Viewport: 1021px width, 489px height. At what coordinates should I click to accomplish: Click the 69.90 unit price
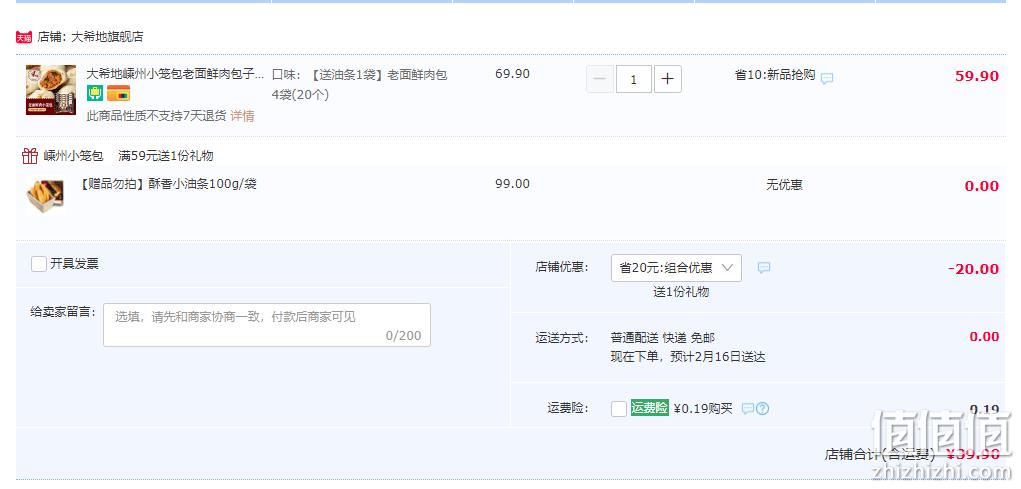[x=512, y=74]
